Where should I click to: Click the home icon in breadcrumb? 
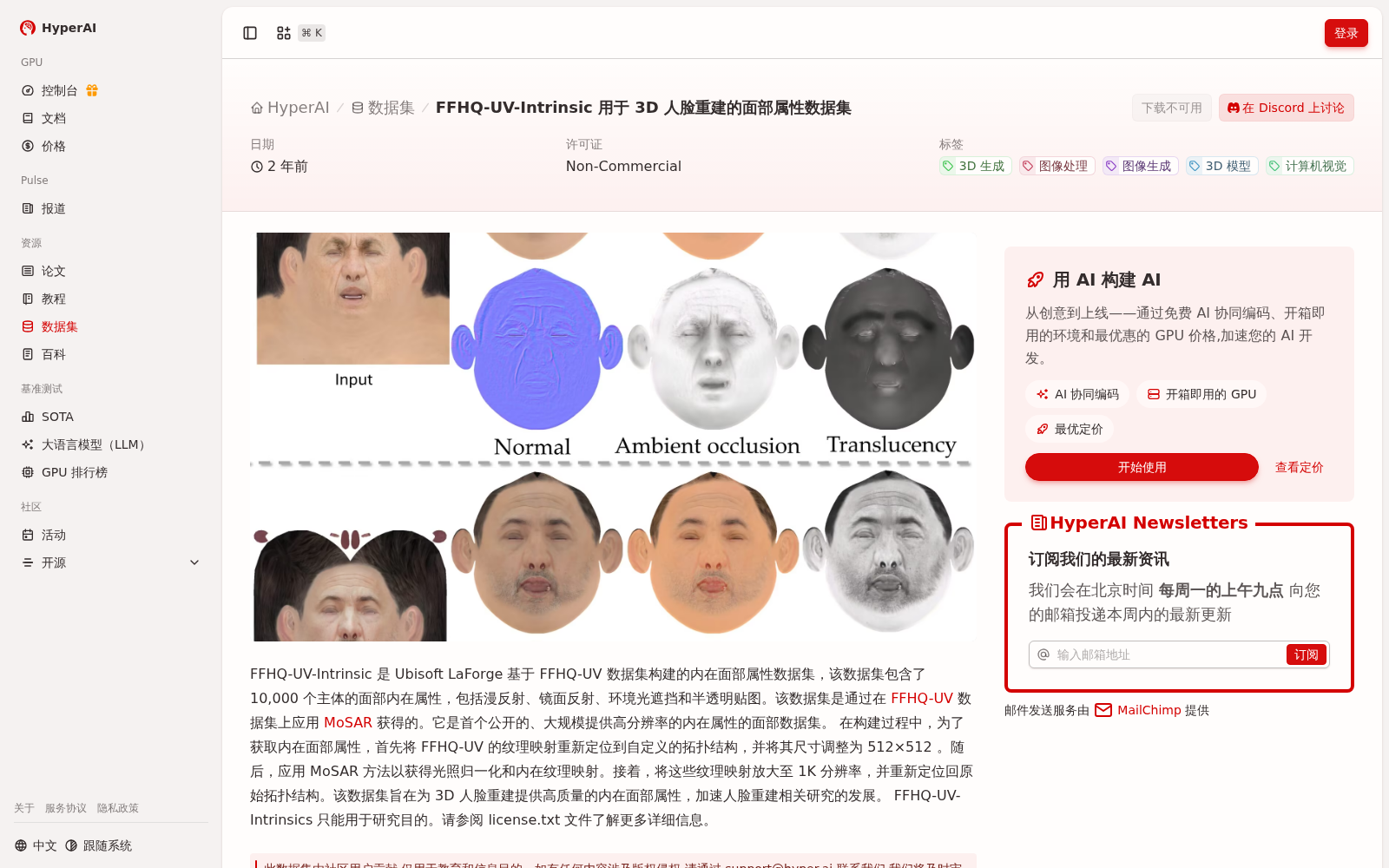[x=257, y=108]
